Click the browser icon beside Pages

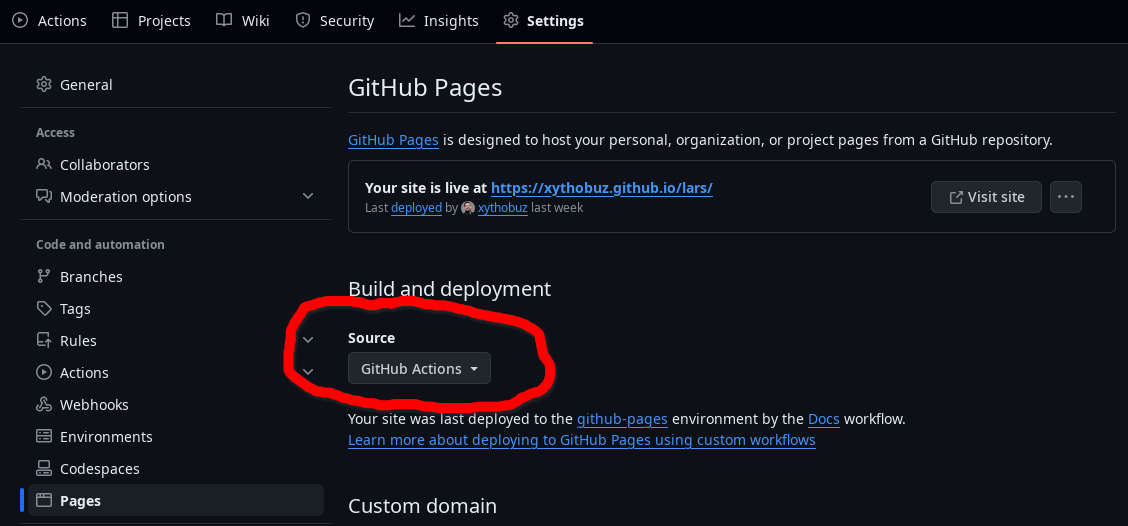tap(44, 500)
